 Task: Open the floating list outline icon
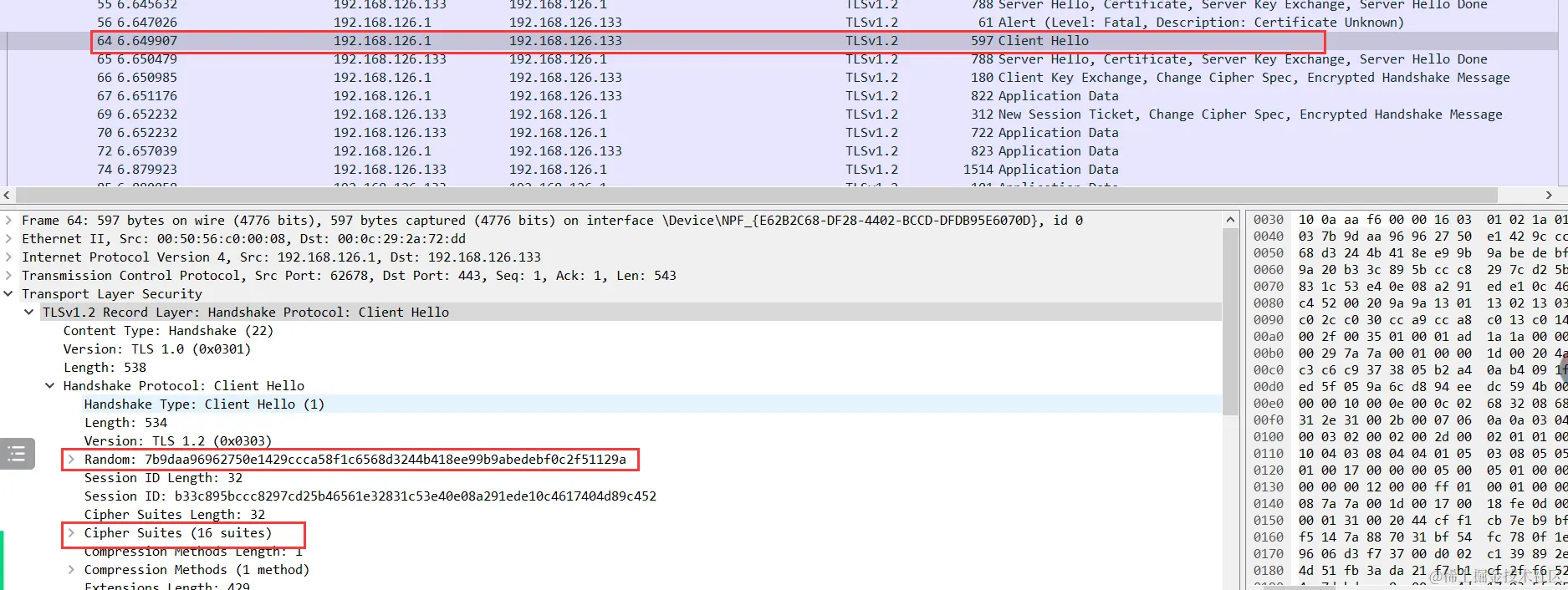point(17,454)
